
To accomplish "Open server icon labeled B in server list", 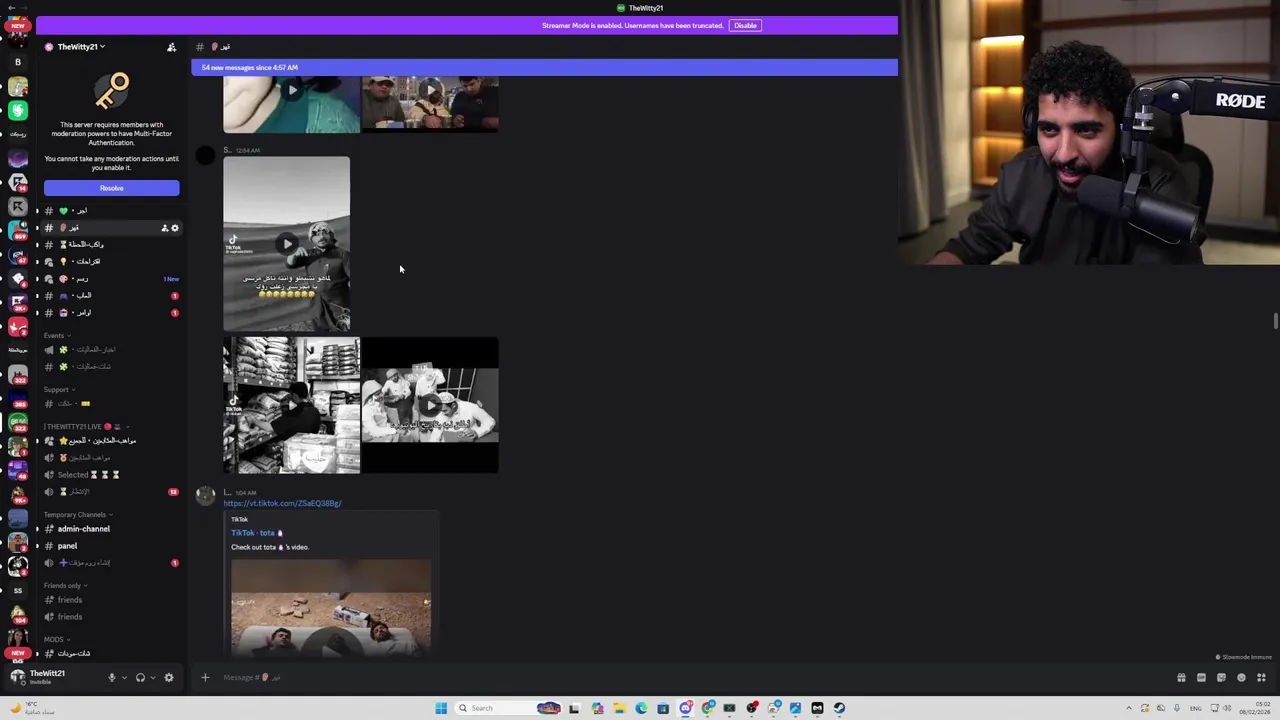I will (x=17, y=62).
